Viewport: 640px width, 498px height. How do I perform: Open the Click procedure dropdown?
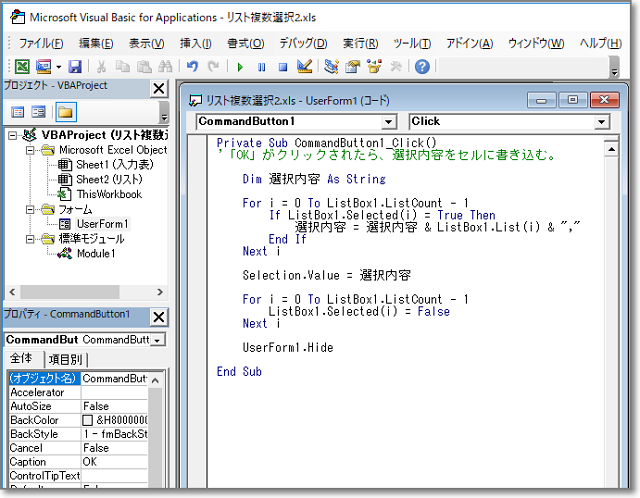(601, 122)
